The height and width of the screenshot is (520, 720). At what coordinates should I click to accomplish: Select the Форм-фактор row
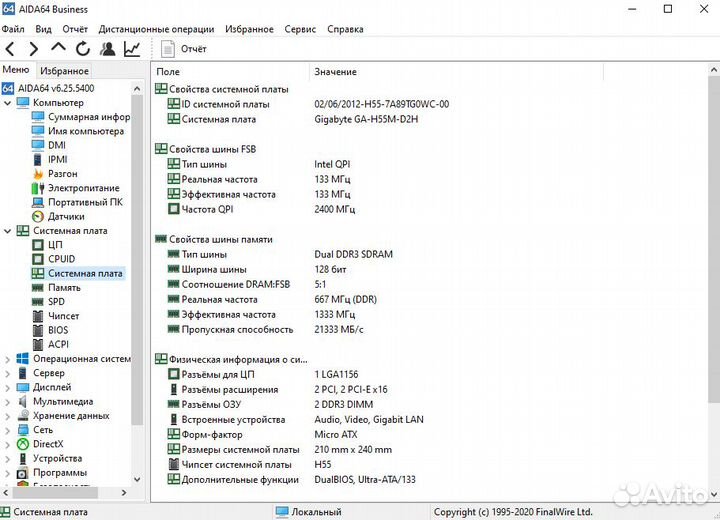(262, 435)
